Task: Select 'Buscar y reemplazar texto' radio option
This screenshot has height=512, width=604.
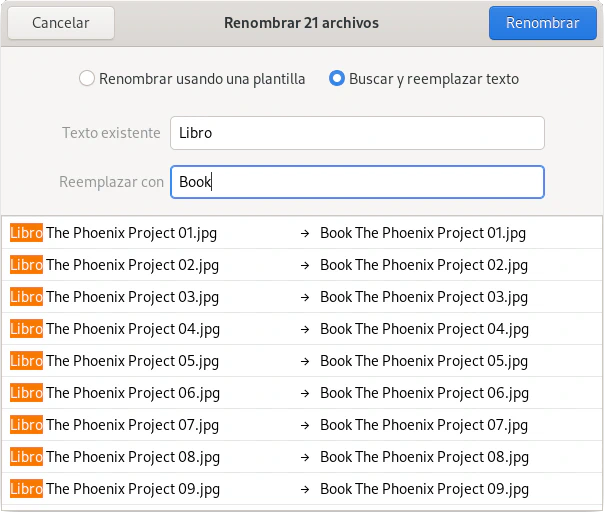Action: [338, 78]
